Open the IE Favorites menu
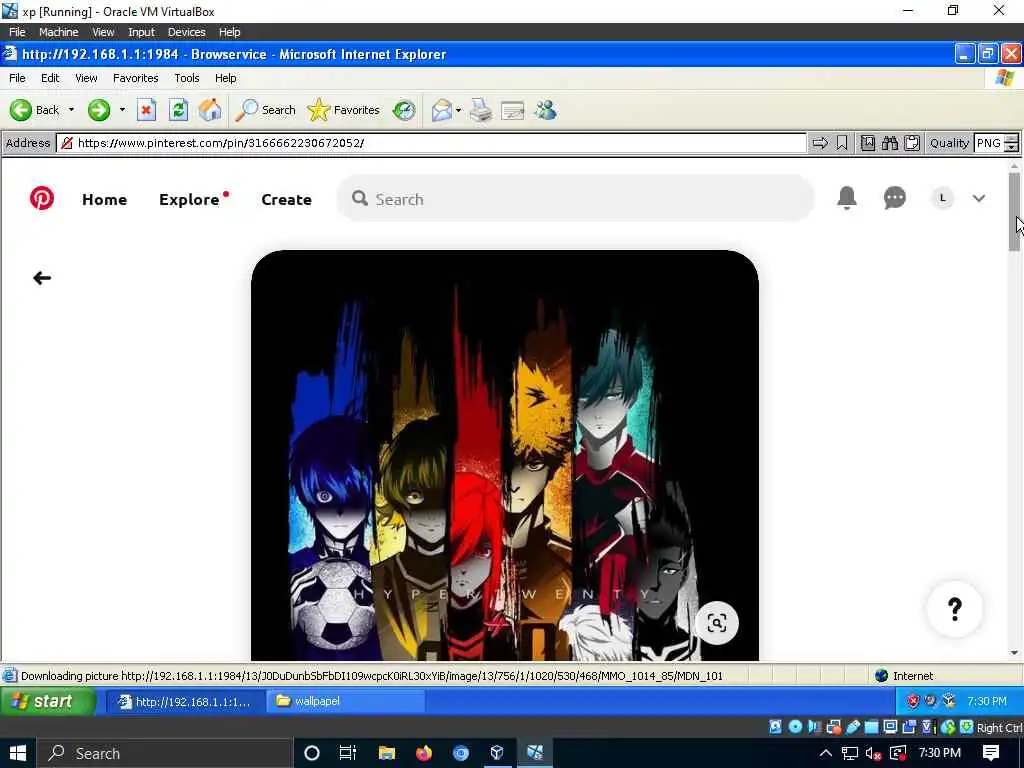 coord(135,78)
